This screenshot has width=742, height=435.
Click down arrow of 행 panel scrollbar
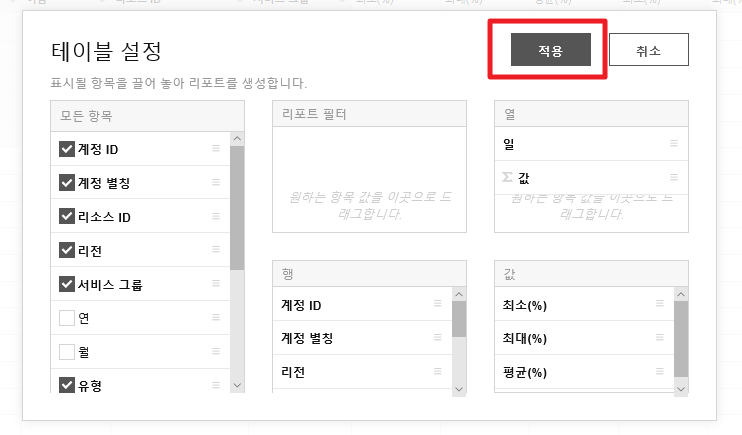click(x=459, y=387)
